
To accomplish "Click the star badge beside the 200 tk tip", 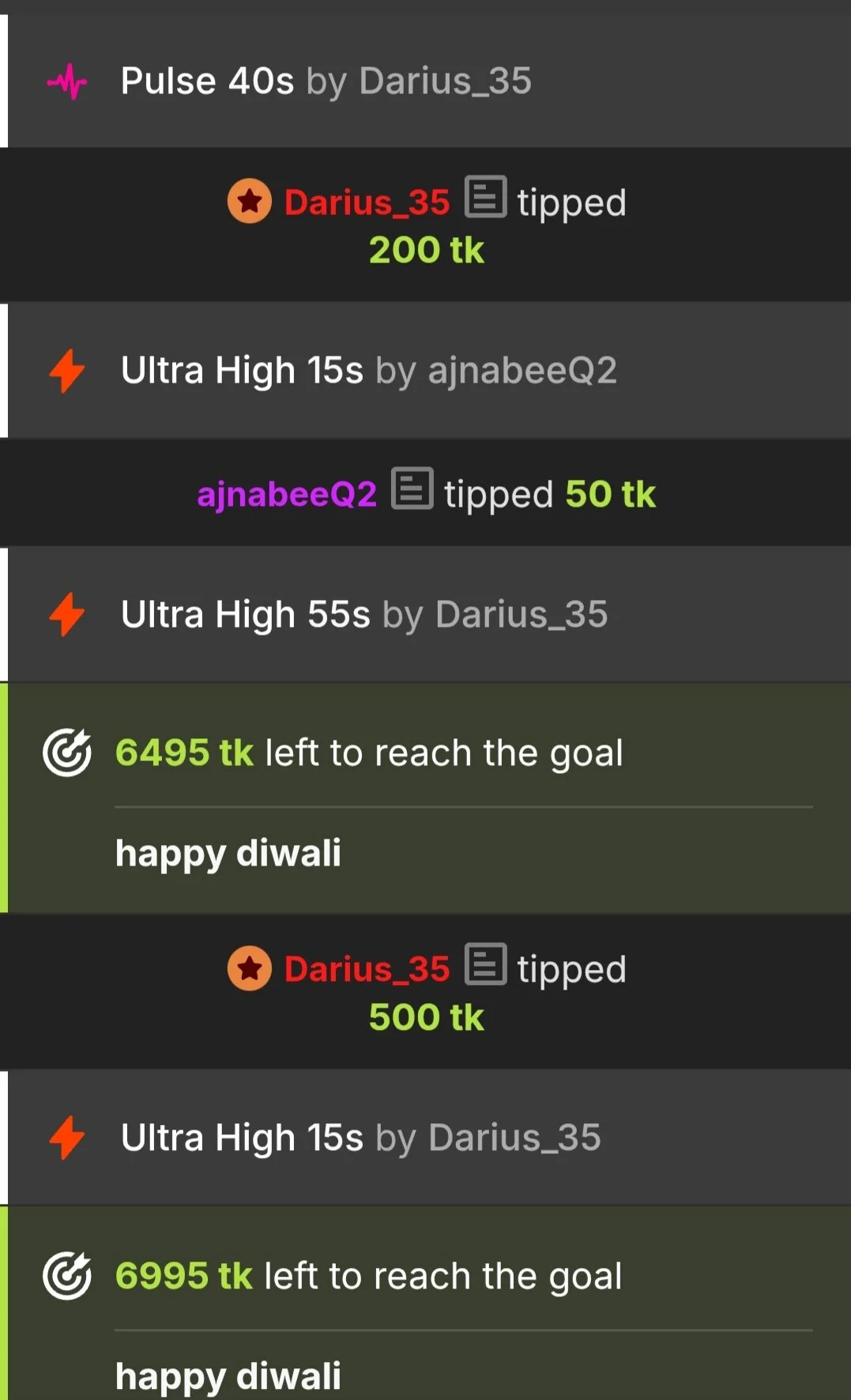I will 250,202.
